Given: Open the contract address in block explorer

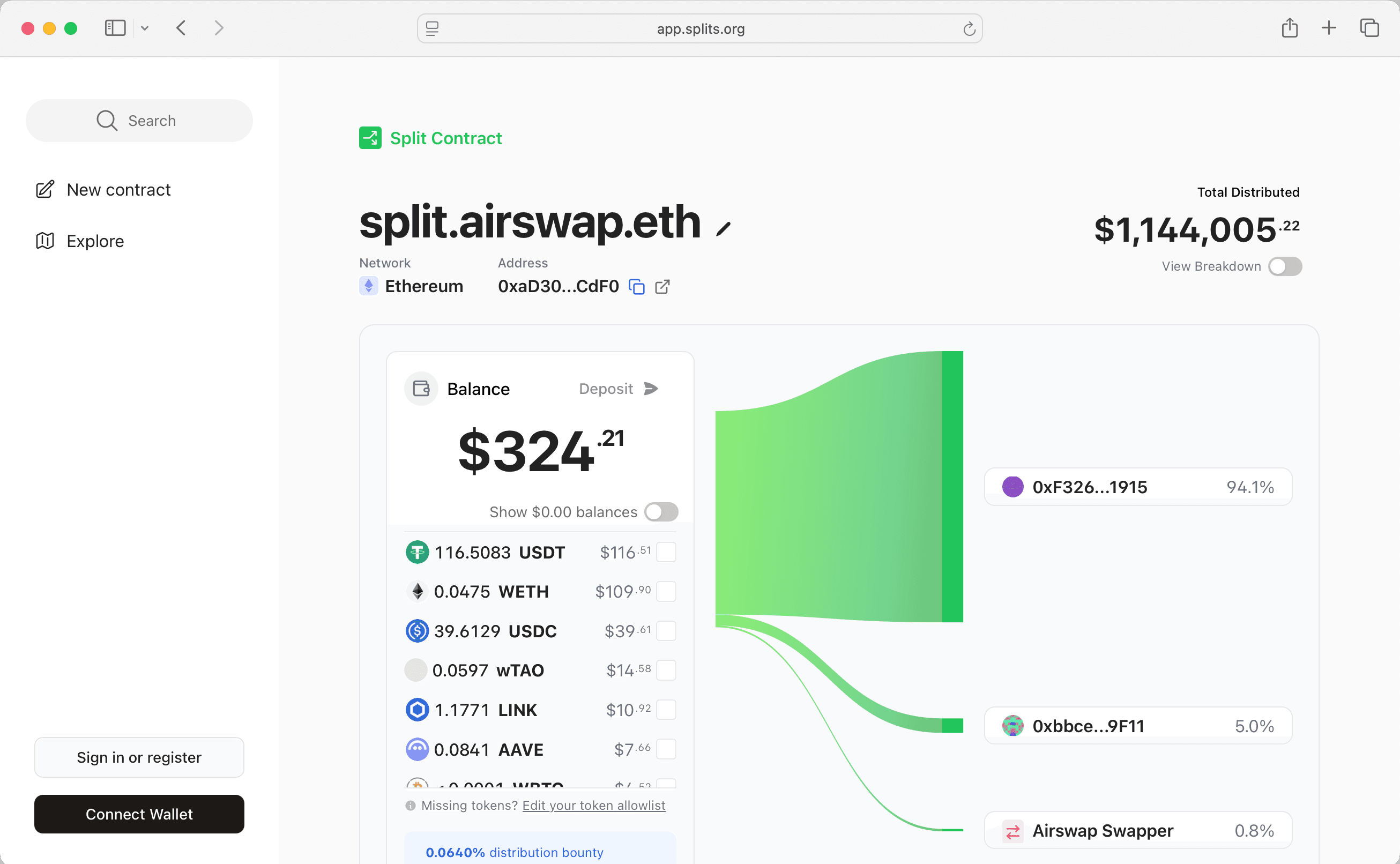Looking at the screenshot, I should [x=662, y=286].
